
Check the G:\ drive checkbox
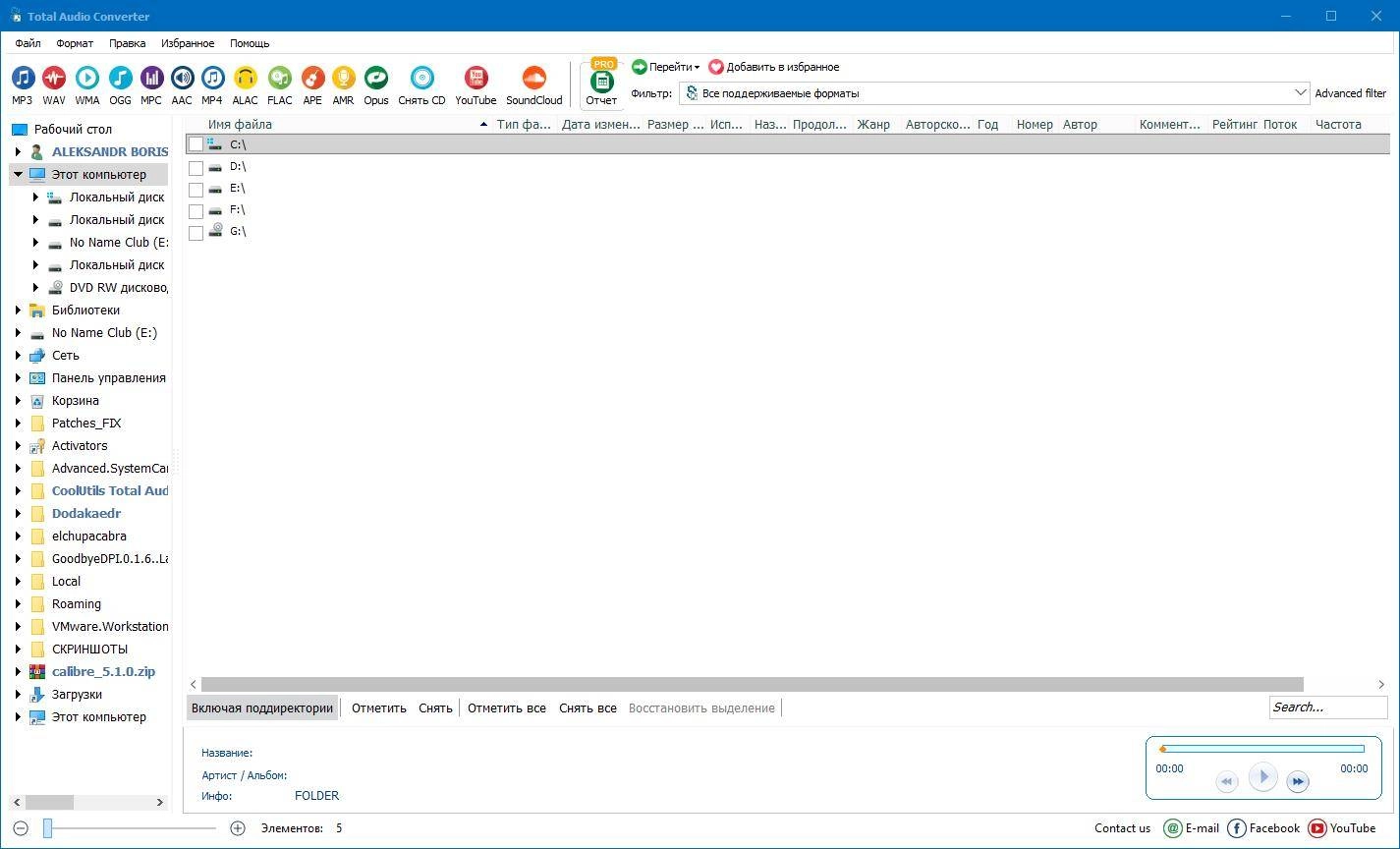(x=196, y=232)
